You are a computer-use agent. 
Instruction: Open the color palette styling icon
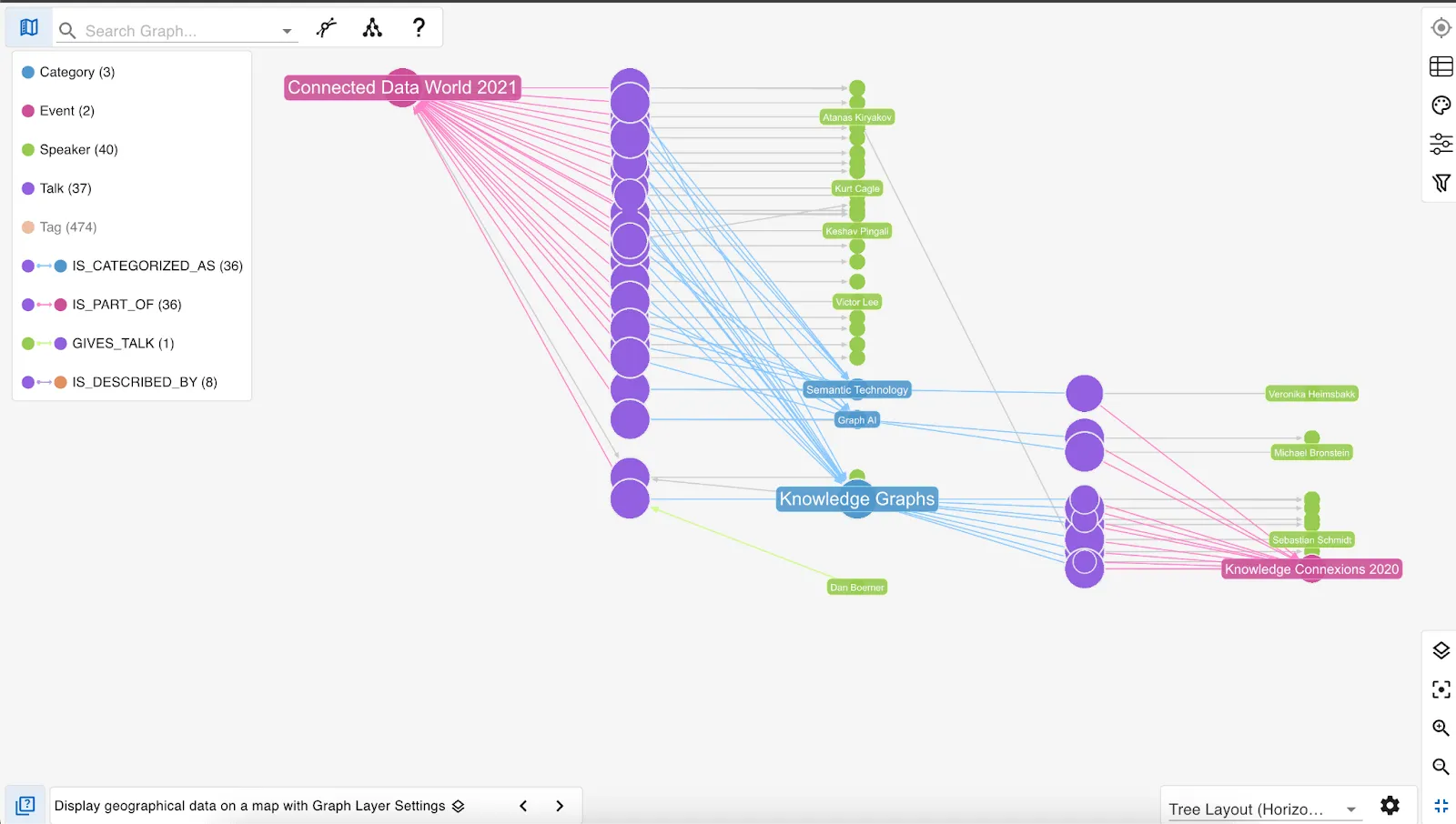[1441, 106]
